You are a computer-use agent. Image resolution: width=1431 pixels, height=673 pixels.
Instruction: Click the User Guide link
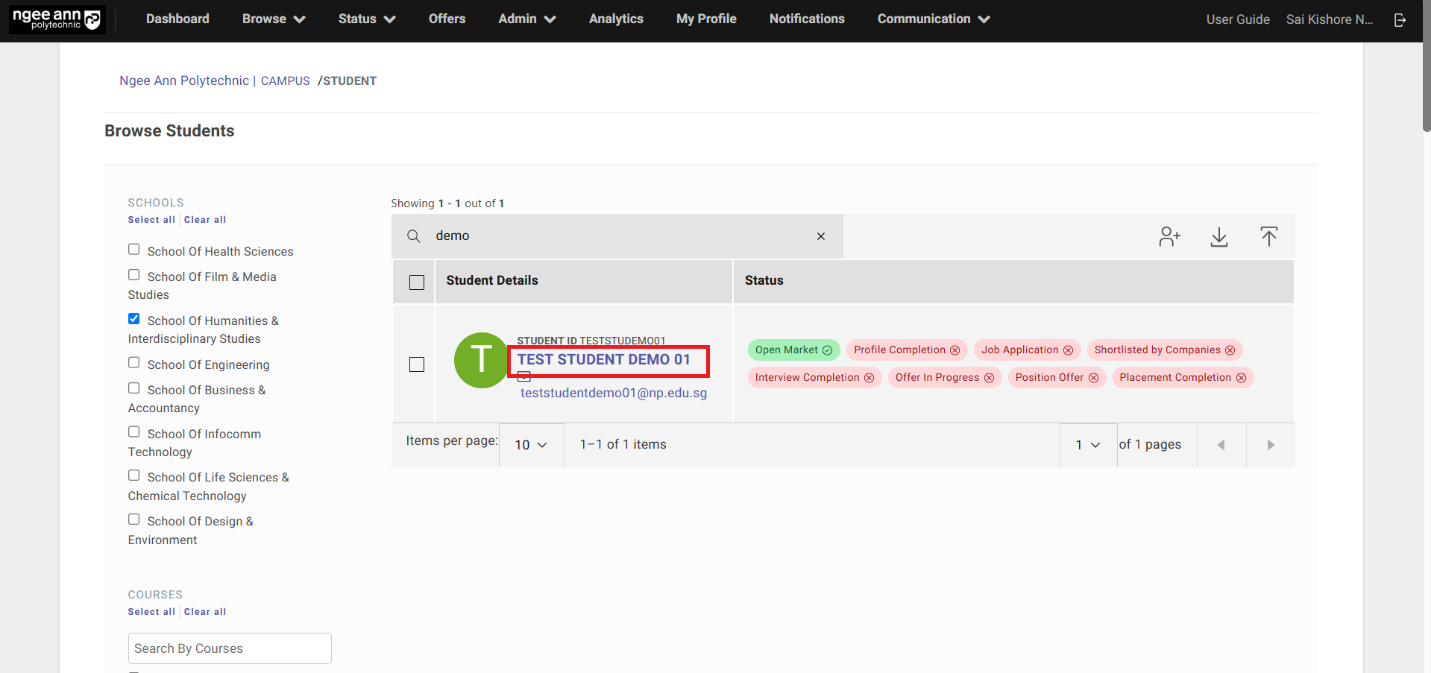1237,20
